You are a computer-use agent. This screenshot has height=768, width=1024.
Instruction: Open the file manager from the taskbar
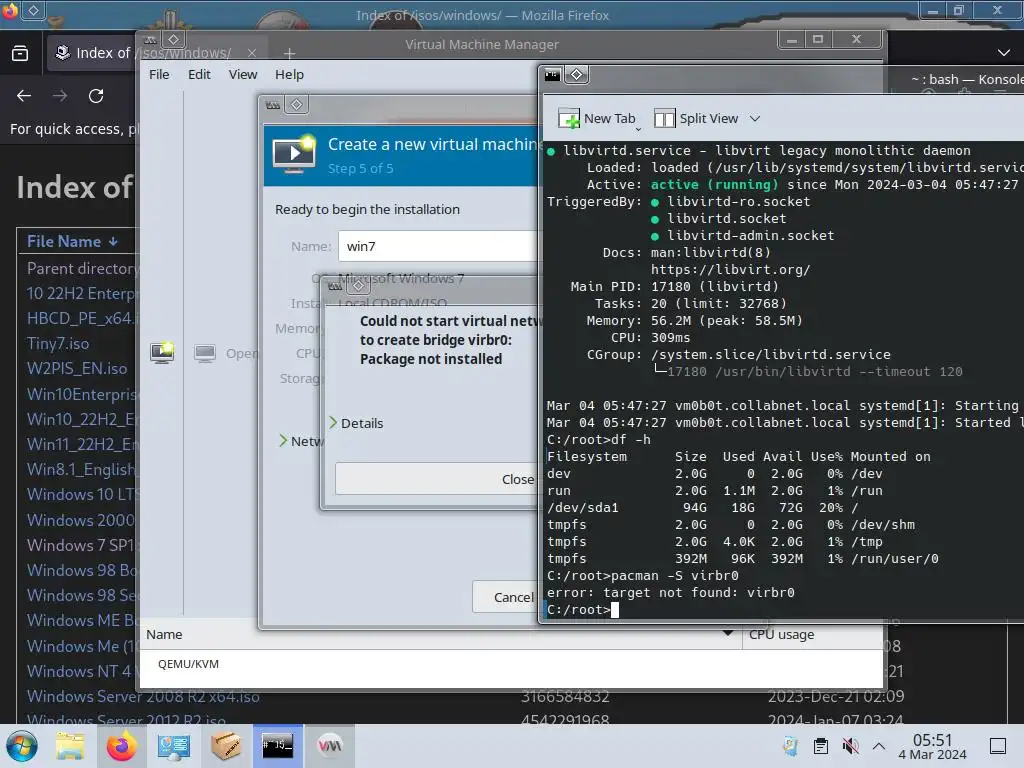[x=70, y=746]
